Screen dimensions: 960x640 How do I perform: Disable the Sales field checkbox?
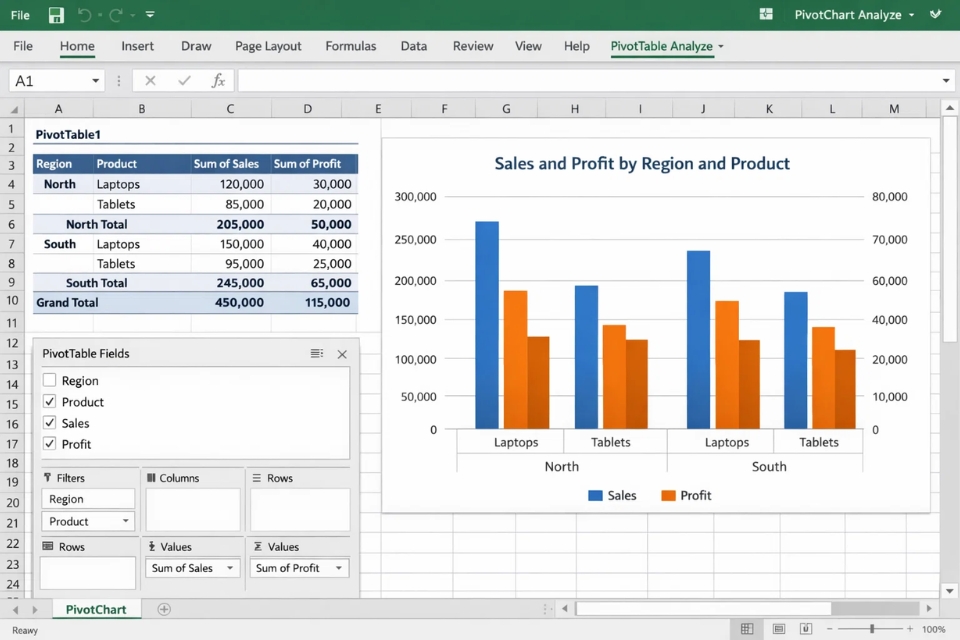coord(47,423)
